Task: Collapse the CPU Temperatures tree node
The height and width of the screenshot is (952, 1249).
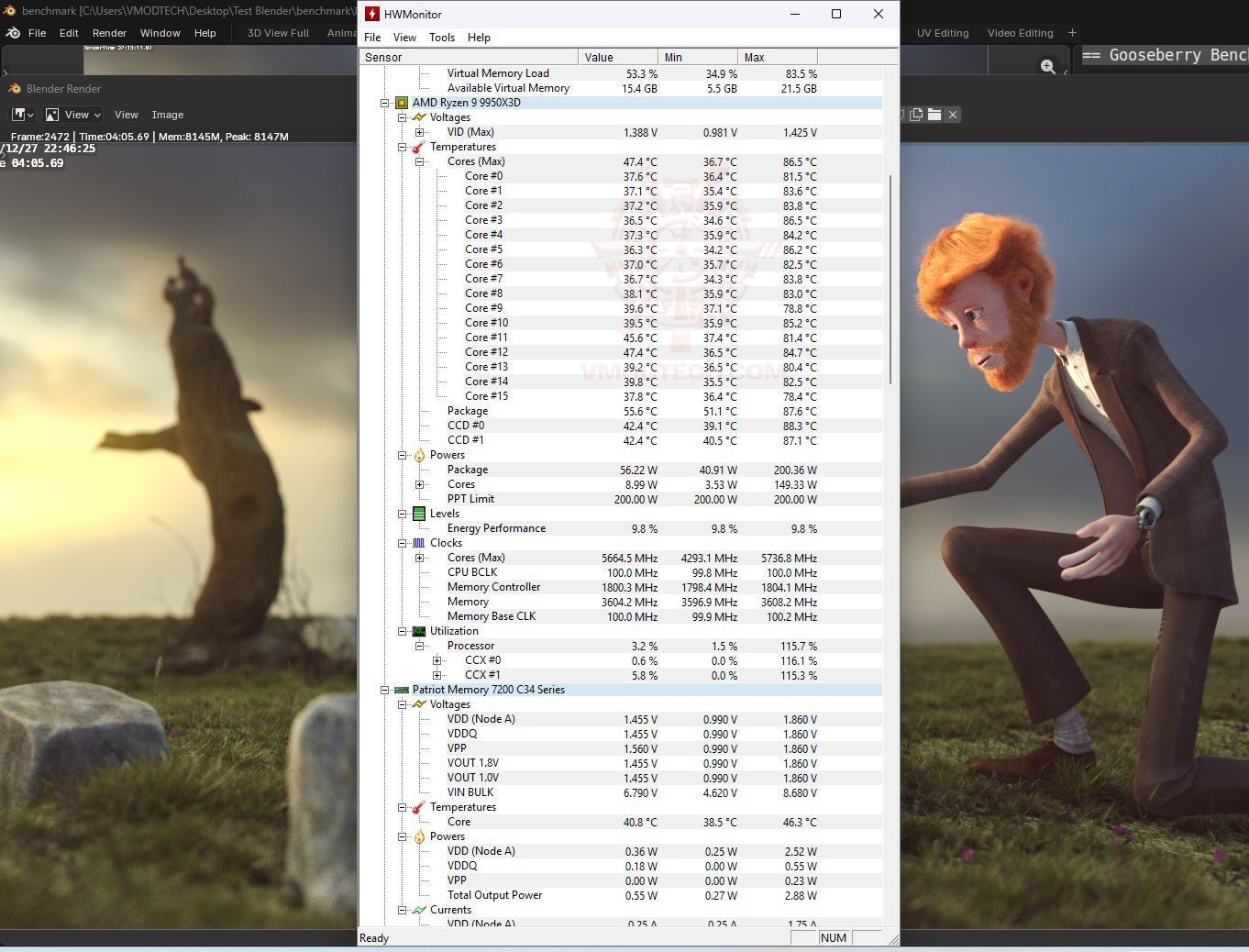Action: pyautogui.click(x=403, y=147)
